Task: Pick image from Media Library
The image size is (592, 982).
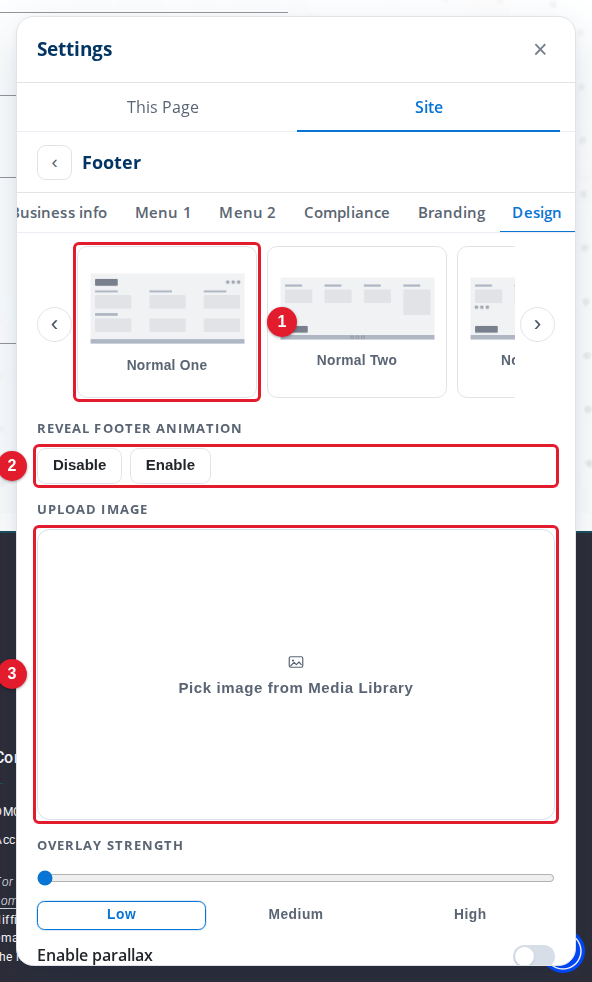Action: coord(296,674)
